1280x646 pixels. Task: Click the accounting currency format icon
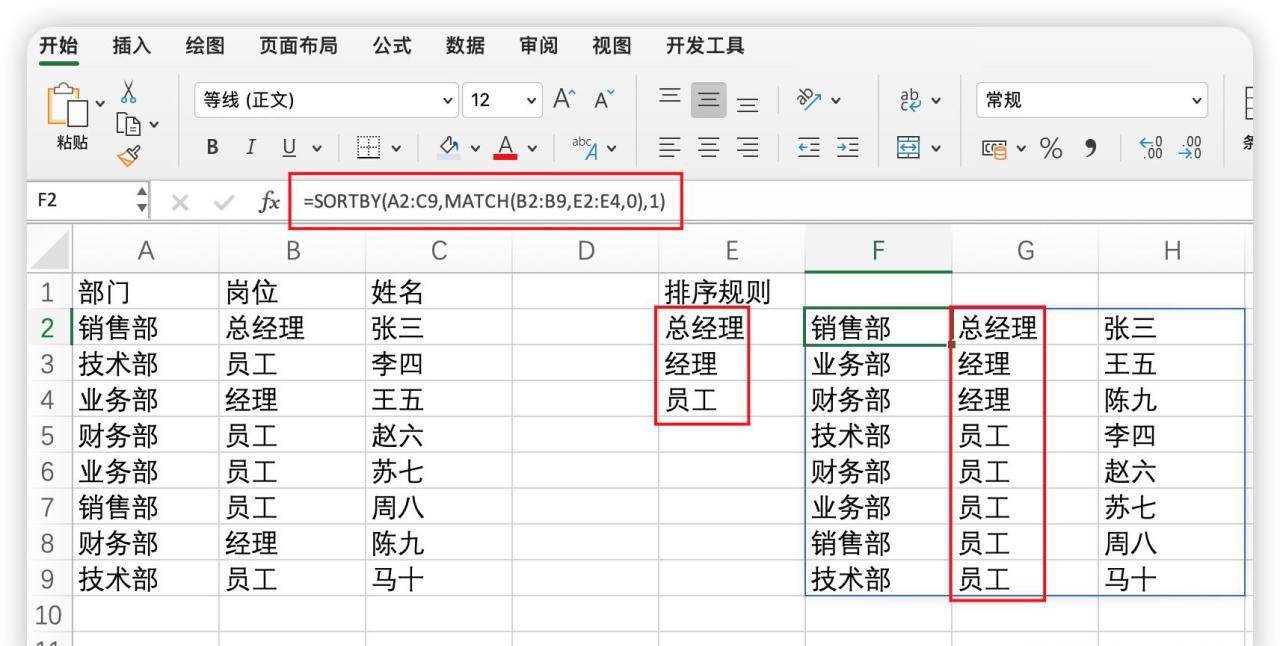997,151
